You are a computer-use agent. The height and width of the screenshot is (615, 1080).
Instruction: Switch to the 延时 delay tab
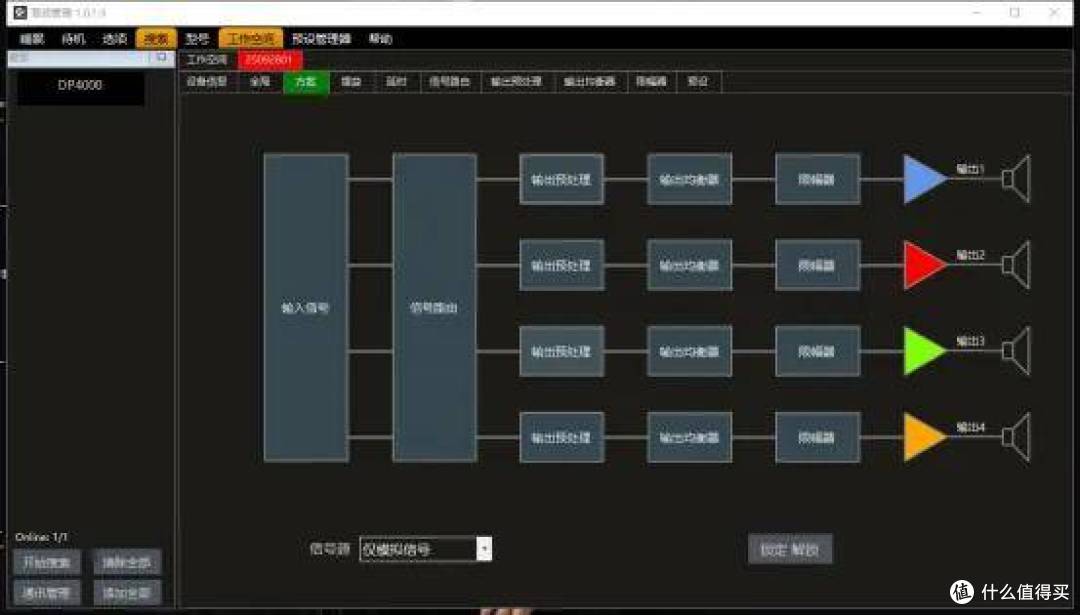point(396,82)
